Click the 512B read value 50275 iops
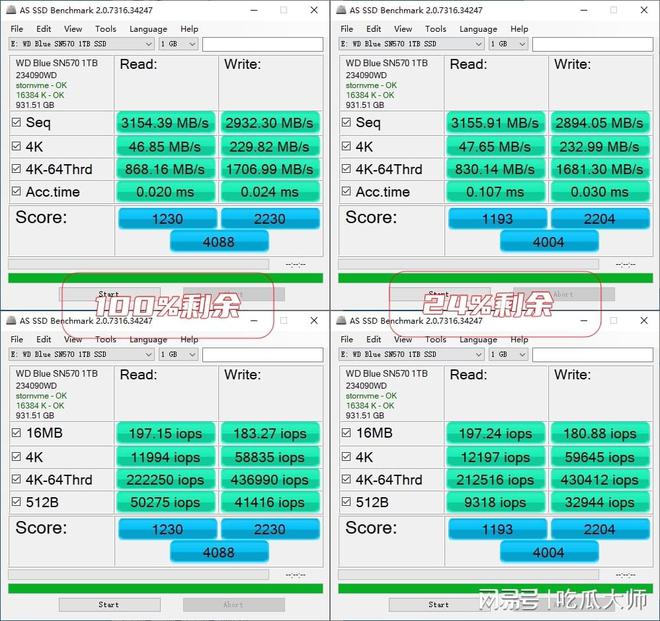This screenshot has width=660, height=621. click(x=165, y=502)
